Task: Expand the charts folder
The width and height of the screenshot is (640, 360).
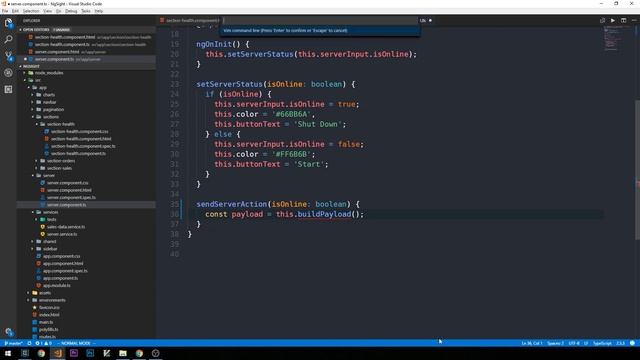Action: pos(33,95)
